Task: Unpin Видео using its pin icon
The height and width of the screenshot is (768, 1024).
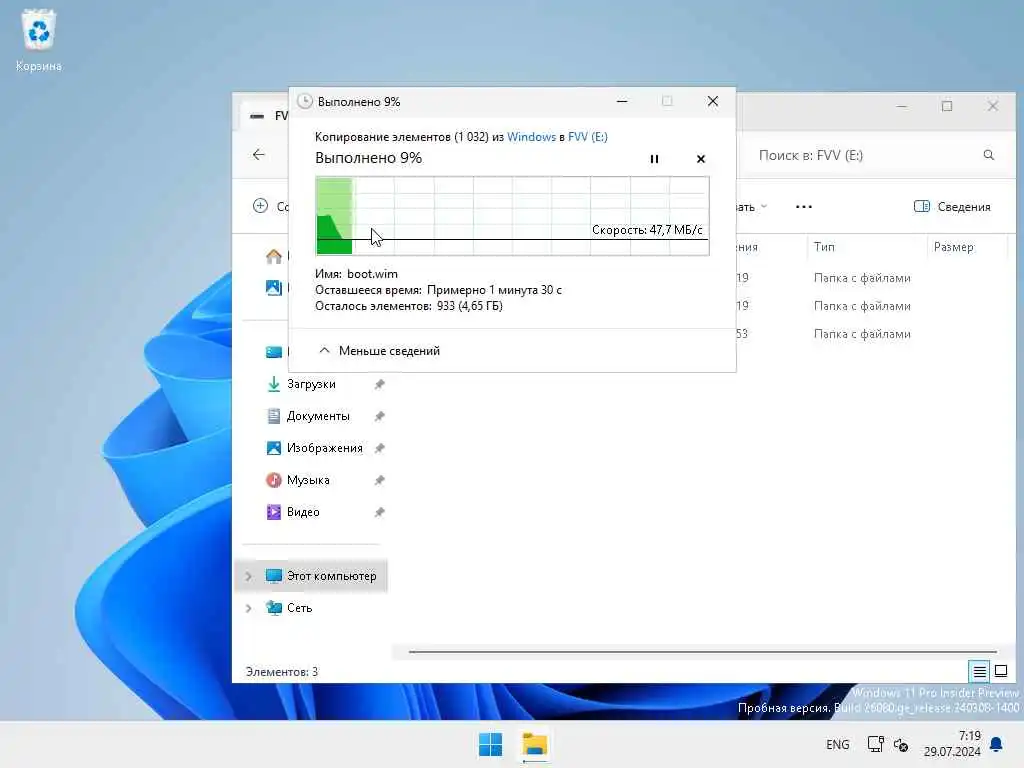Action: tap(379, 512)
